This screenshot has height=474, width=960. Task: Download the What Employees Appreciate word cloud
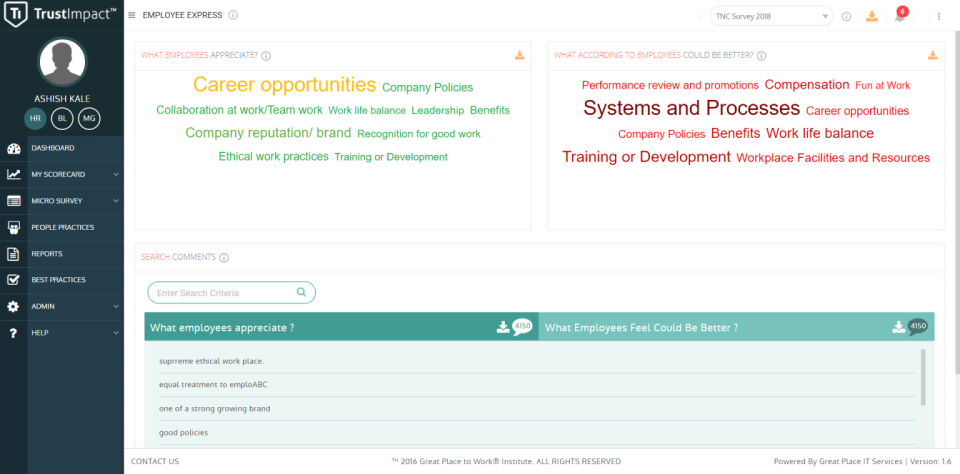pyautogui.click(x=520, y=56)
